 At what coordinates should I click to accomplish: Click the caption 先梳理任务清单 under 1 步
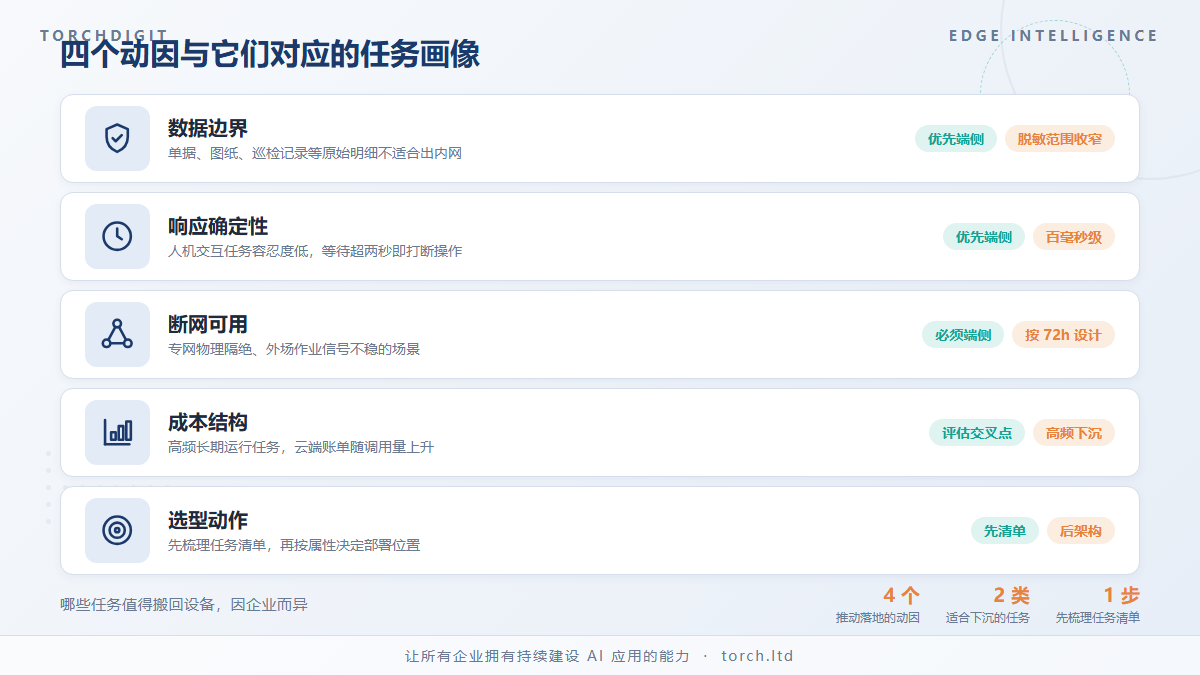[1098, 618]
